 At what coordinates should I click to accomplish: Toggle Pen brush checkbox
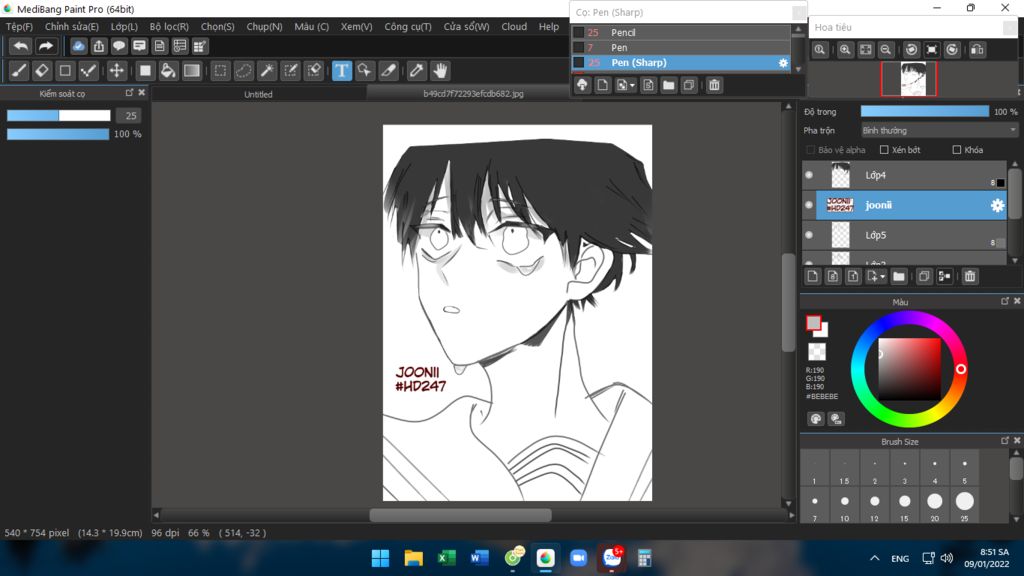click(579, 48)
